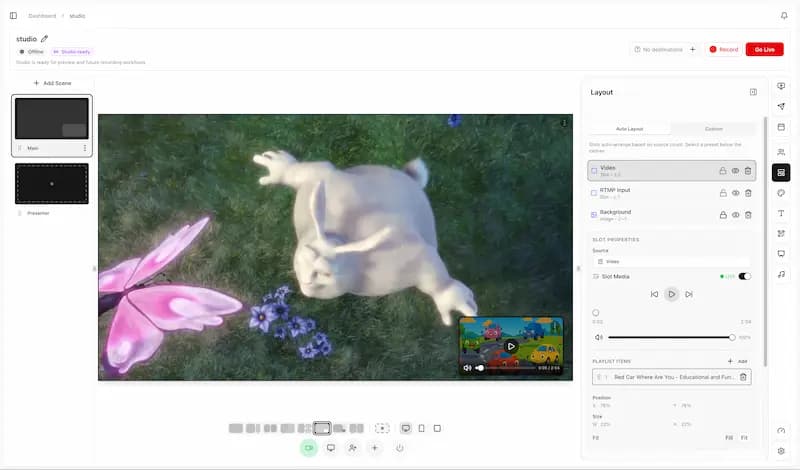This screenshot has height=470, width=800.
Task: Delete the Red Car playlist item
Action: (x=743, y=377)
